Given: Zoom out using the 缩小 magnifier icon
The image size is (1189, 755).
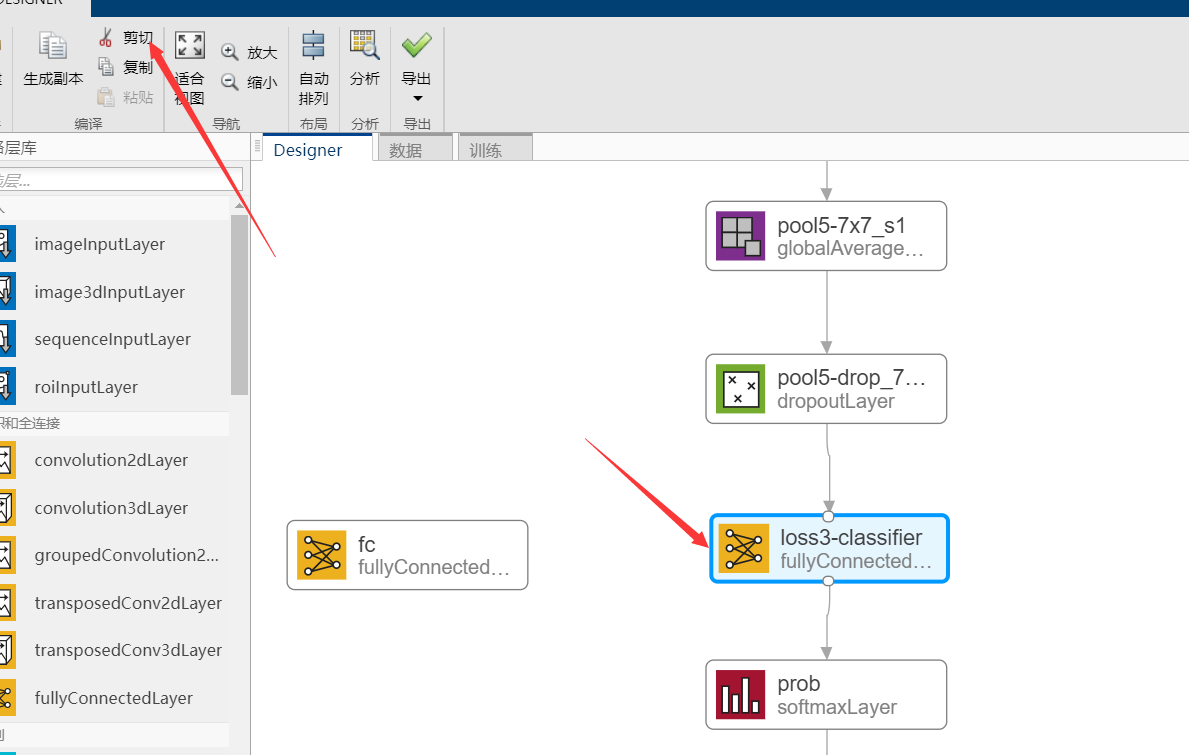Looking at the screenshot, I should pyautogui.click(x=230, y=81).
